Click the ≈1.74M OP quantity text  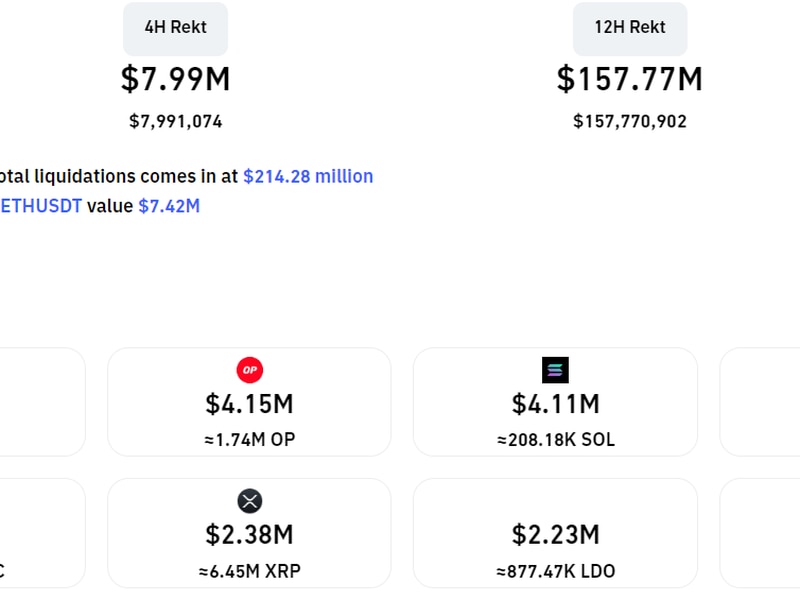point(249,439)
